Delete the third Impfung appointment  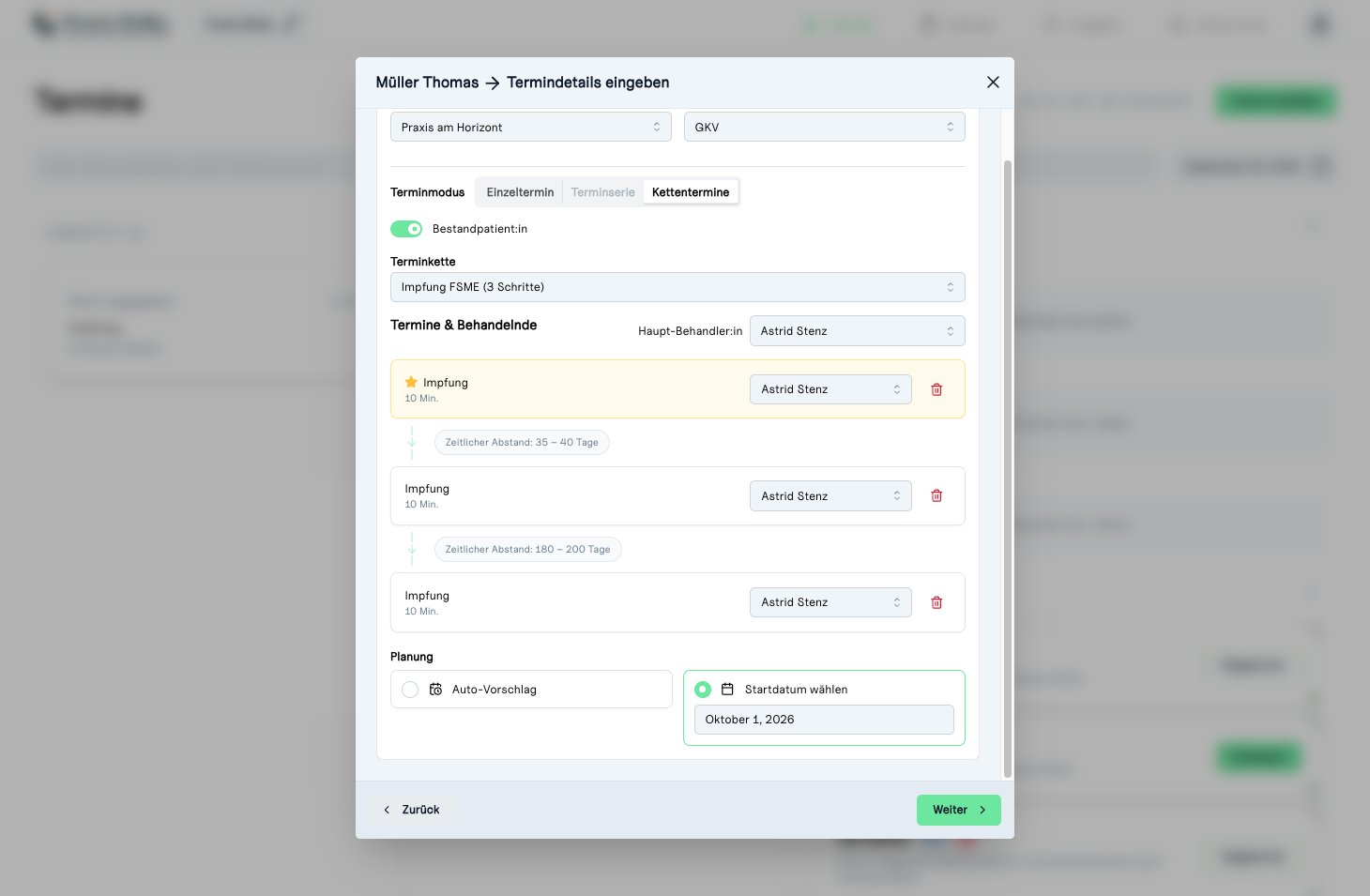(x=936, y=602)
